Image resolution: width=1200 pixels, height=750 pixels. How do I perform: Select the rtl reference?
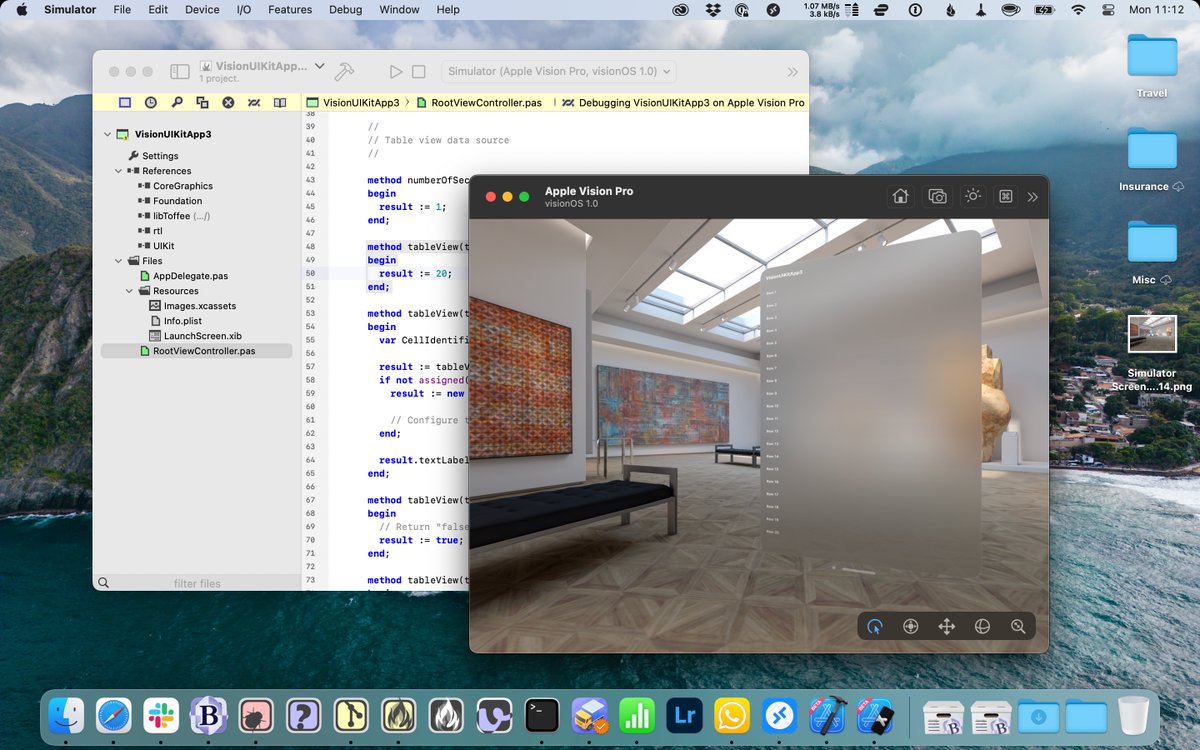click(158, 231)
